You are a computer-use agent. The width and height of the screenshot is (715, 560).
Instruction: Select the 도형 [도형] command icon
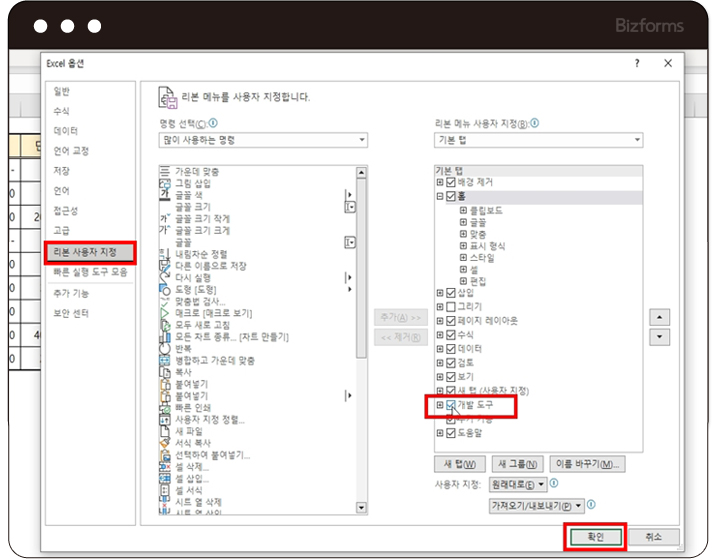(x=165, y=290)
